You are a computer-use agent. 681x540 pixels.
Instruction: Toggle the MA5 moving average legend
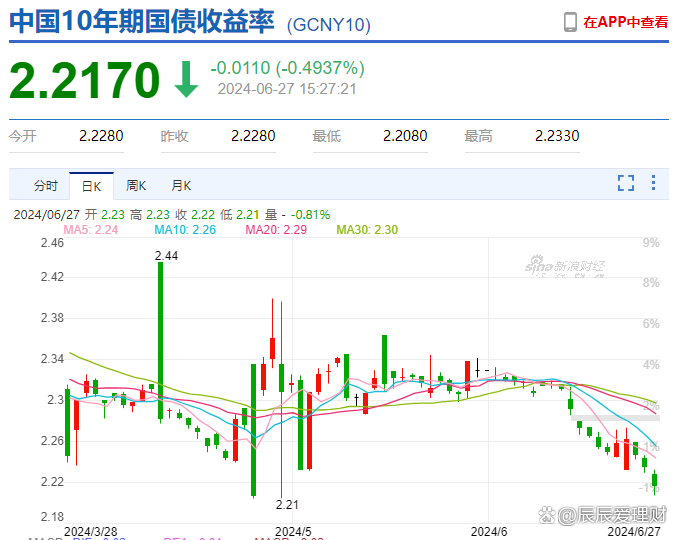91,230
